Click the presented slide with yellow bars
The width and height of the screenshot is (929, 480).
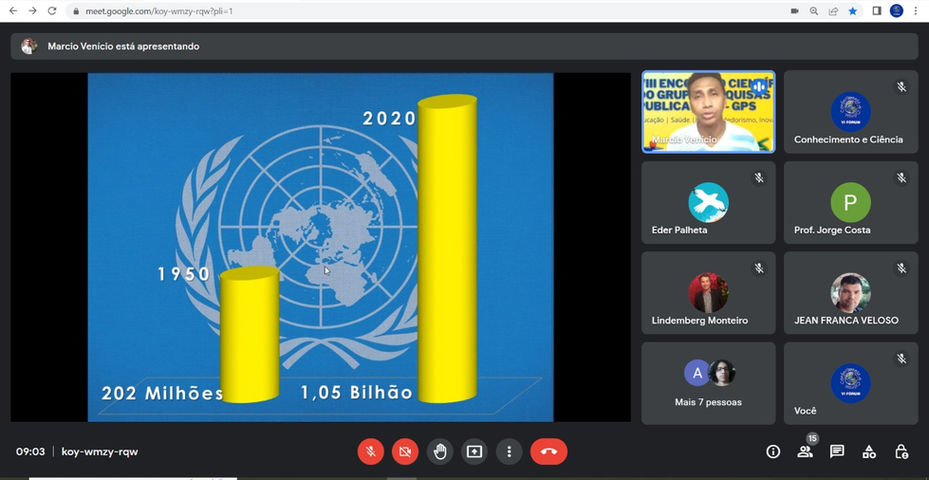pos(321,247)
